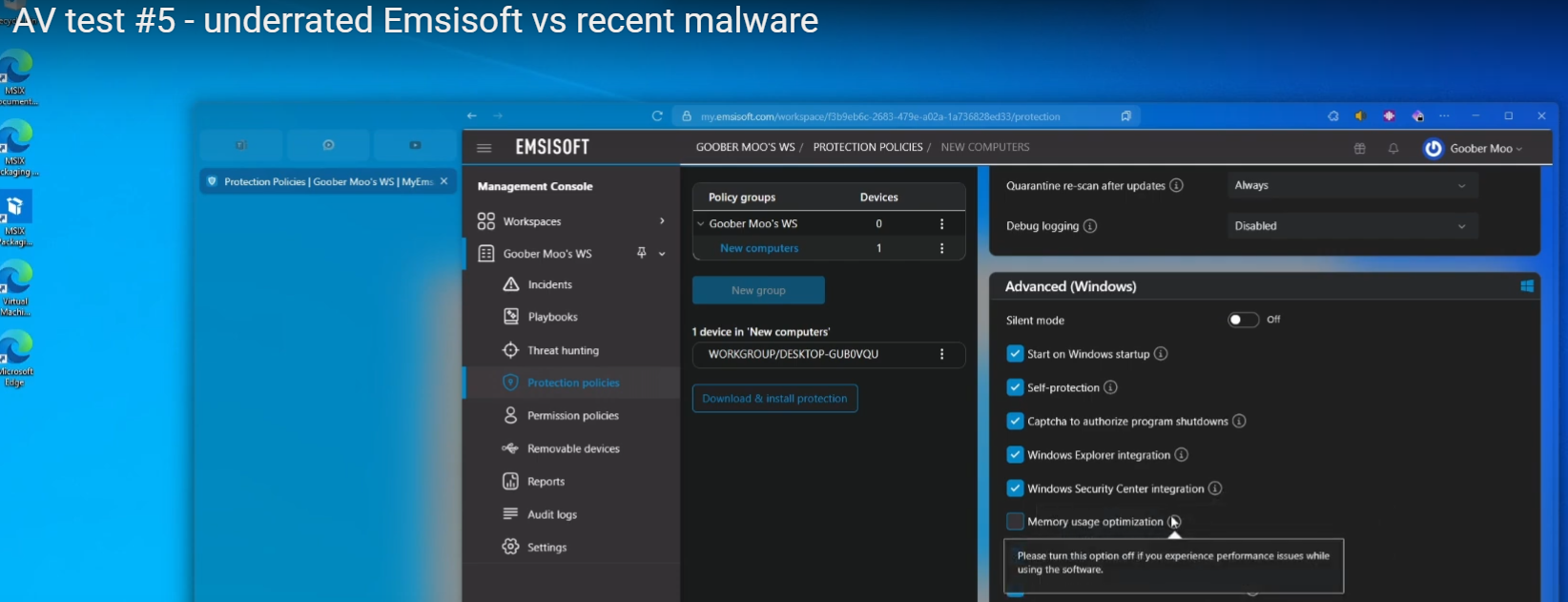
Task: Show info for Start on Windows startup
Action: pos(1161,354)
